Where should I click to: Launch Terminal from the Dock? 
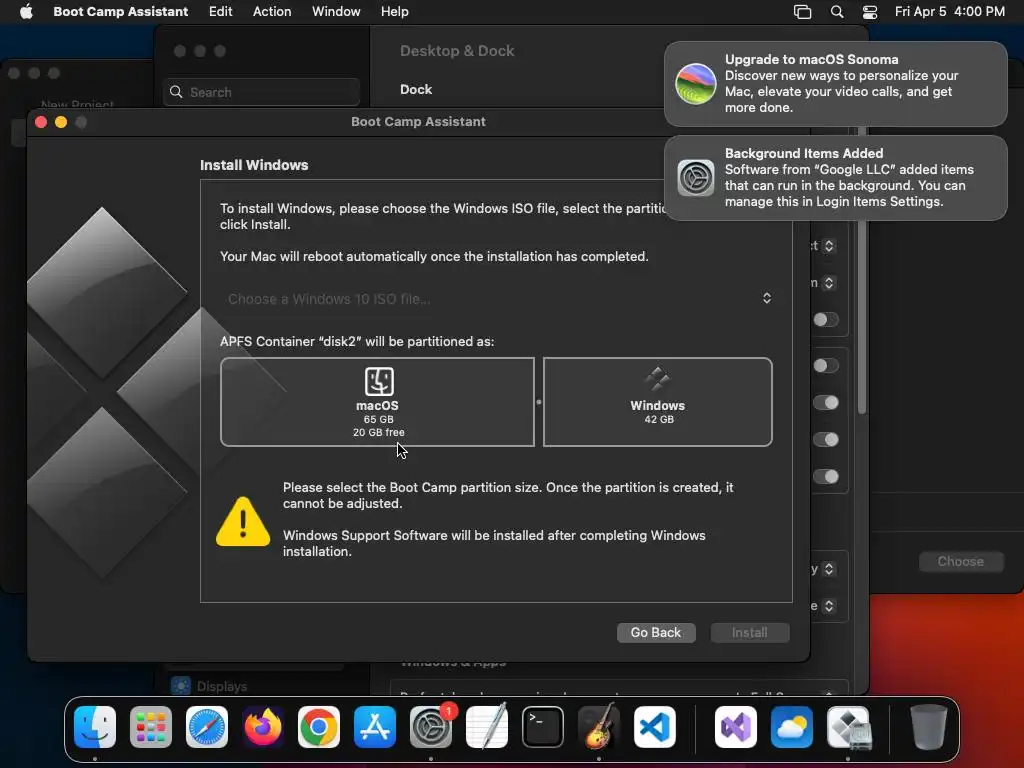543,727
